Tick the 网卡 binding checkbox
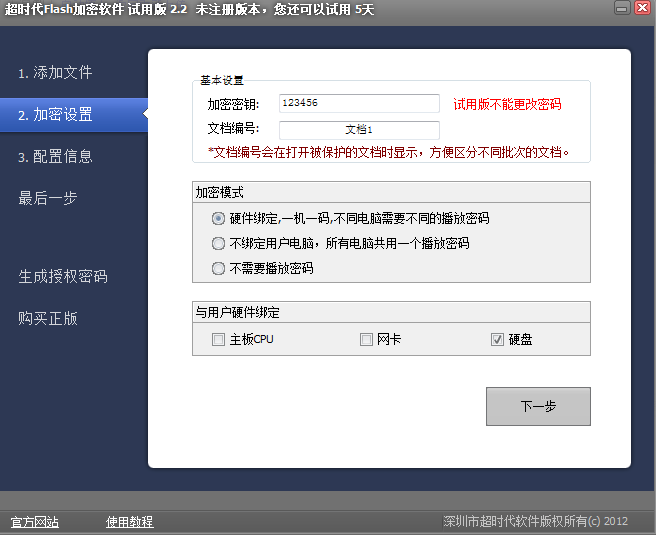 point(367,340)
